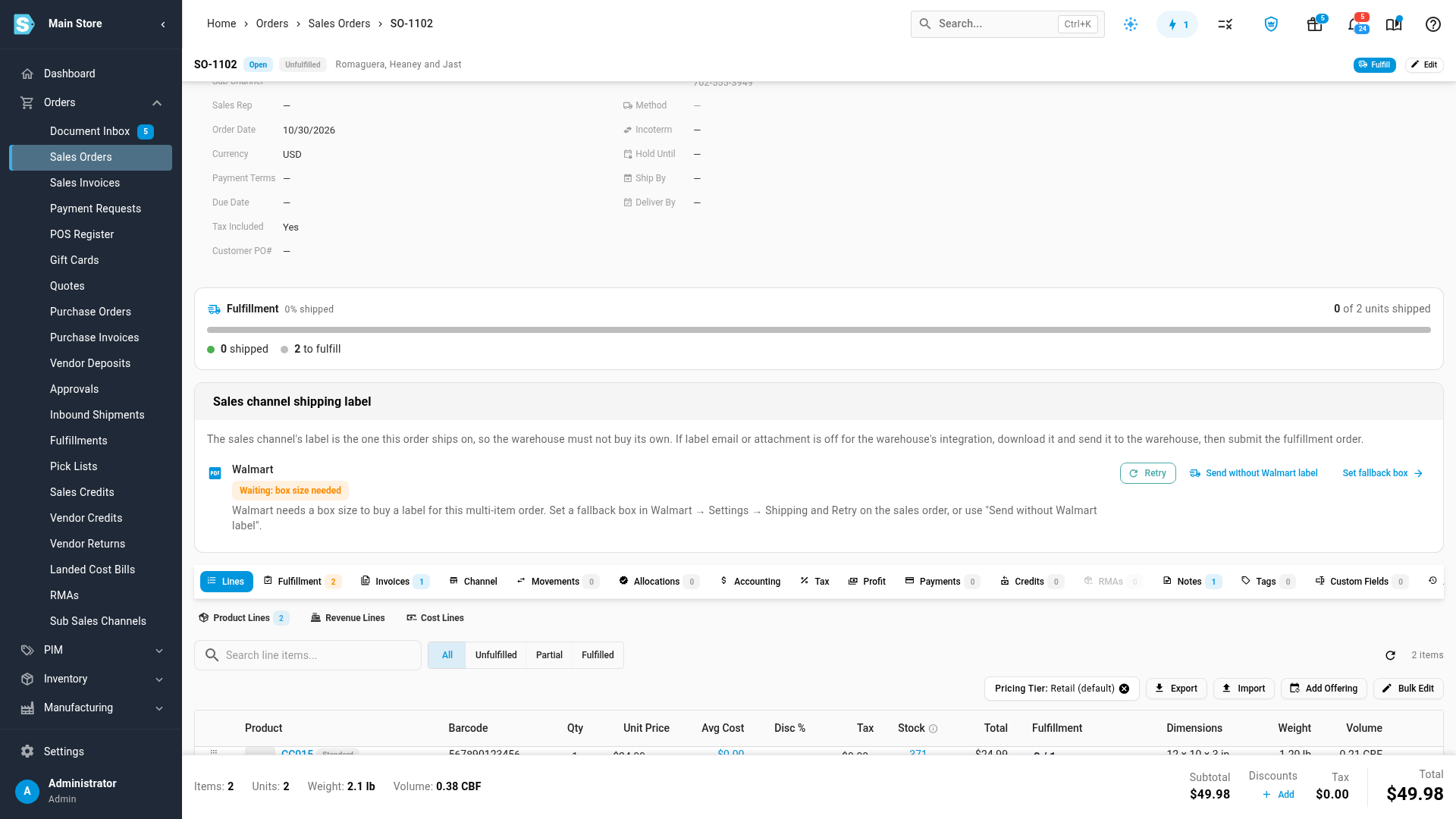Filter line items to All

tap(447, 655)
